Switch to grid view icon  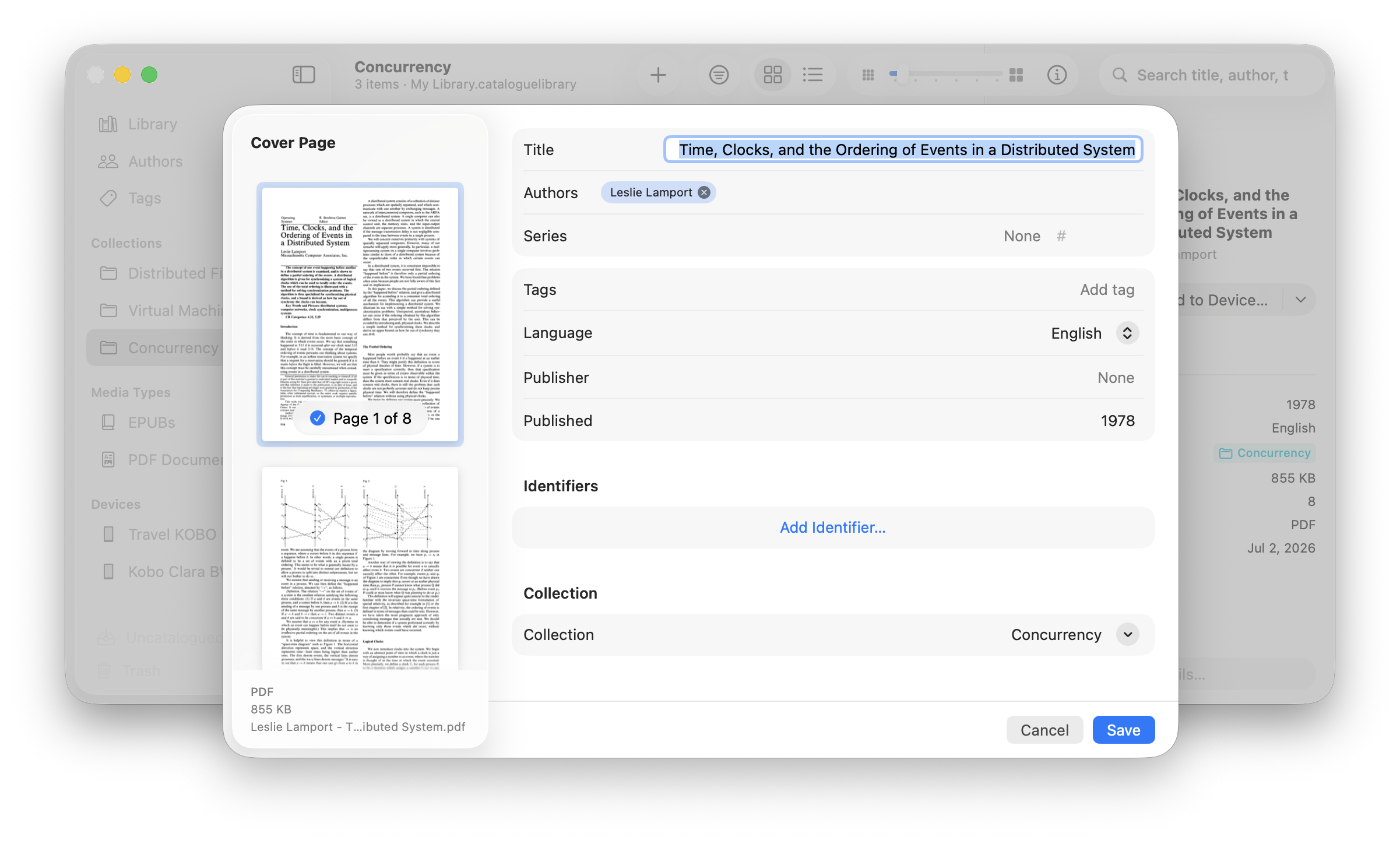click(x=773, y=75)
